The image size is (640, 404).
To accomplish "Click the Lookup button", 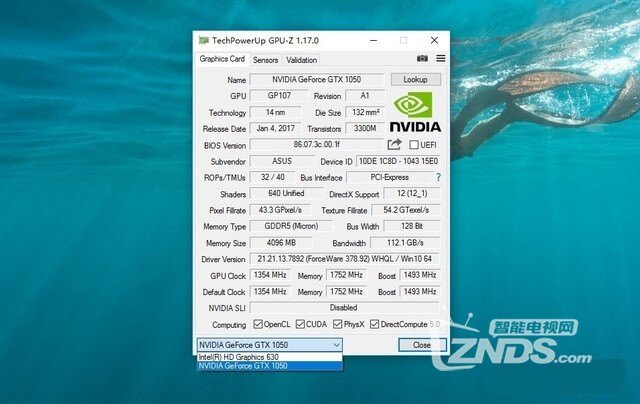I will [x=414, y=79].
